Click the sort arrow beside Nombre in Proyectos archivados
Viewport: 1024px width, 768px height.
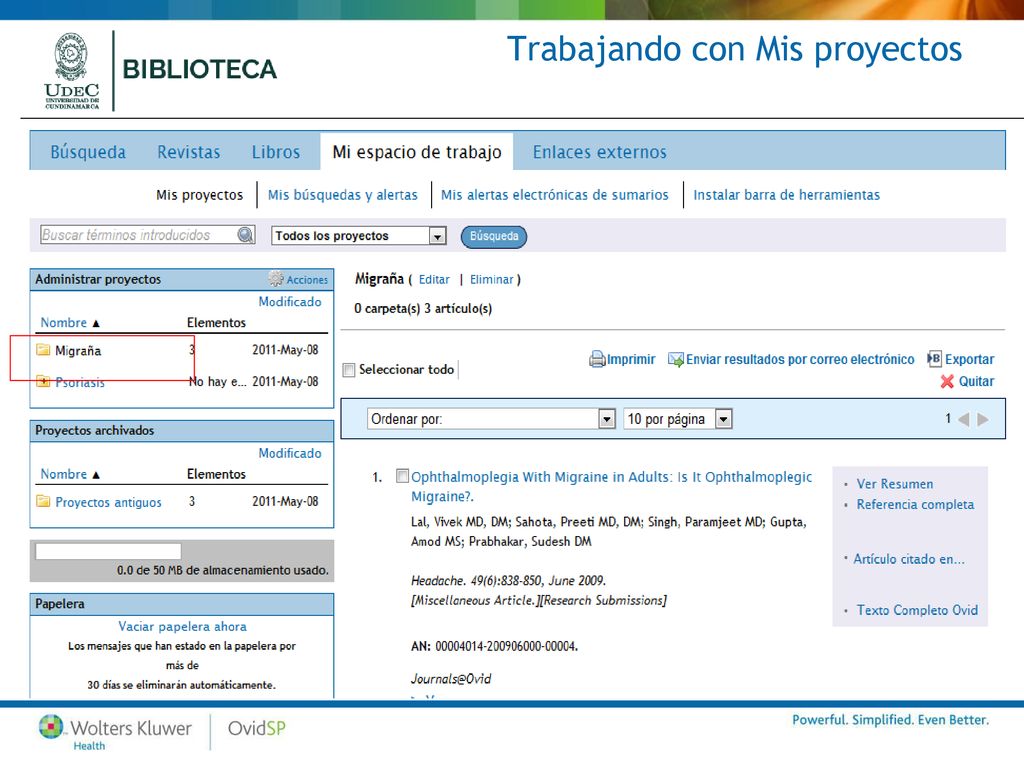point(96,475)
